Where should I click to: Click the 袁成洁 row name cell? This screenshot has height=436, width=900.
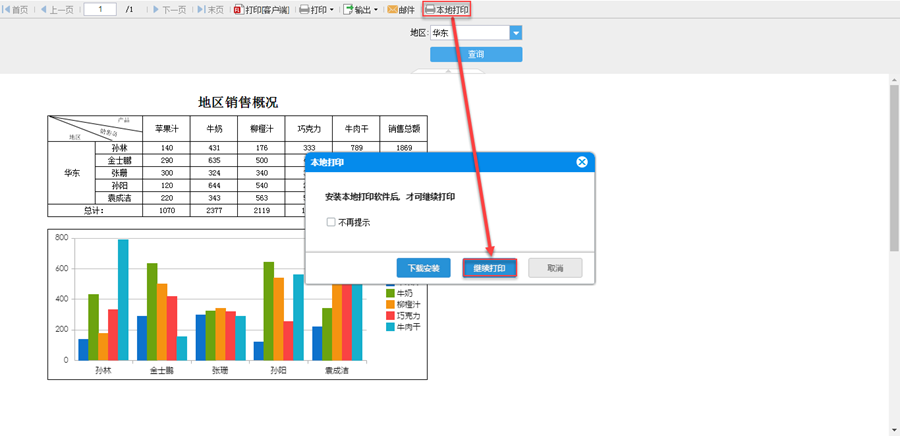click(x=119, y=197)
